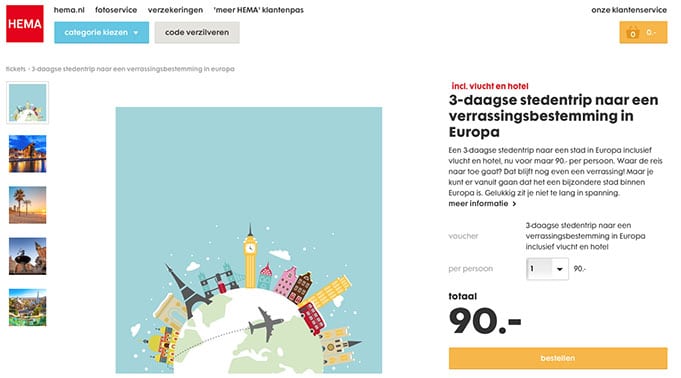
Task: Select the Park Güell Barcelona thumbnail
Action: (27, 307)
